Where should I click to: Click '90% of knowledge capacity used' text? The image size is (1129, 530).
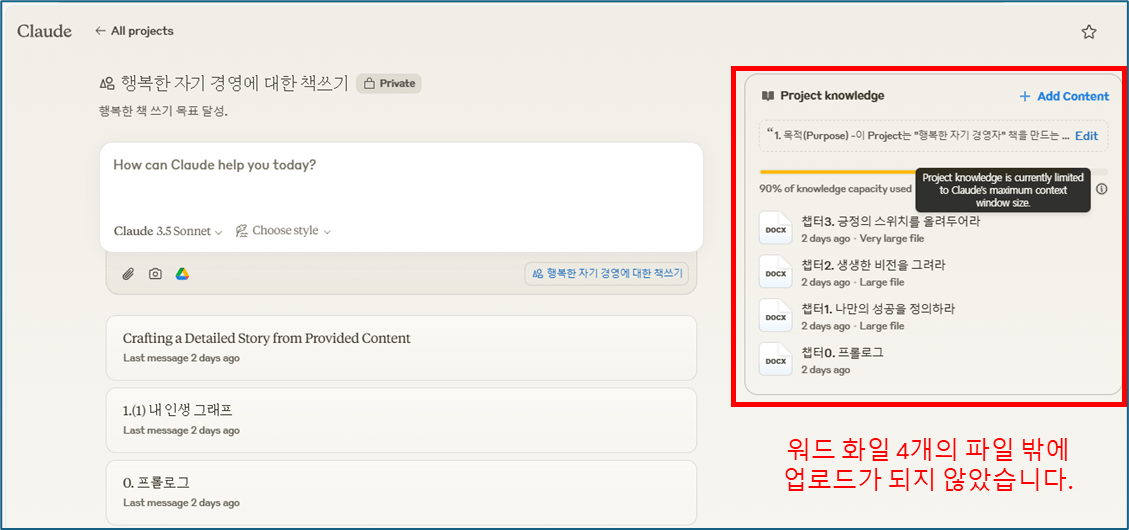pos(835,189)
